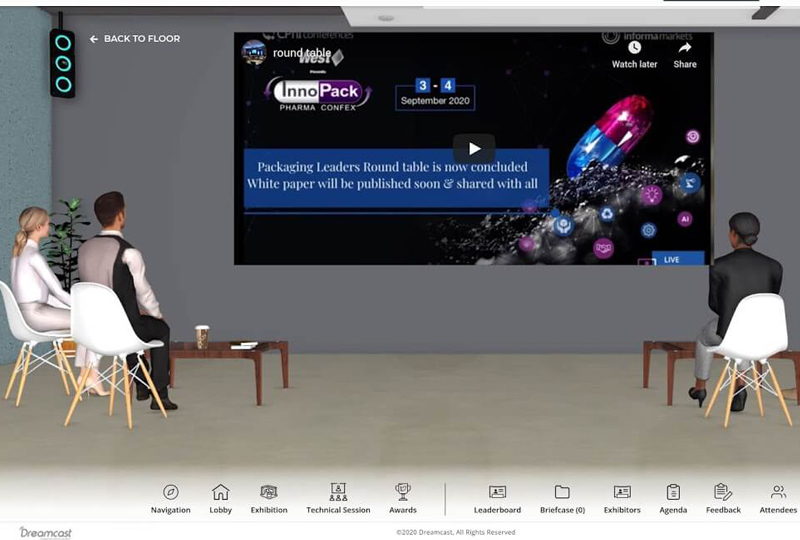The image size is (800, 540).
Task: Open the round table channel avatar
Action: point(254,53)
